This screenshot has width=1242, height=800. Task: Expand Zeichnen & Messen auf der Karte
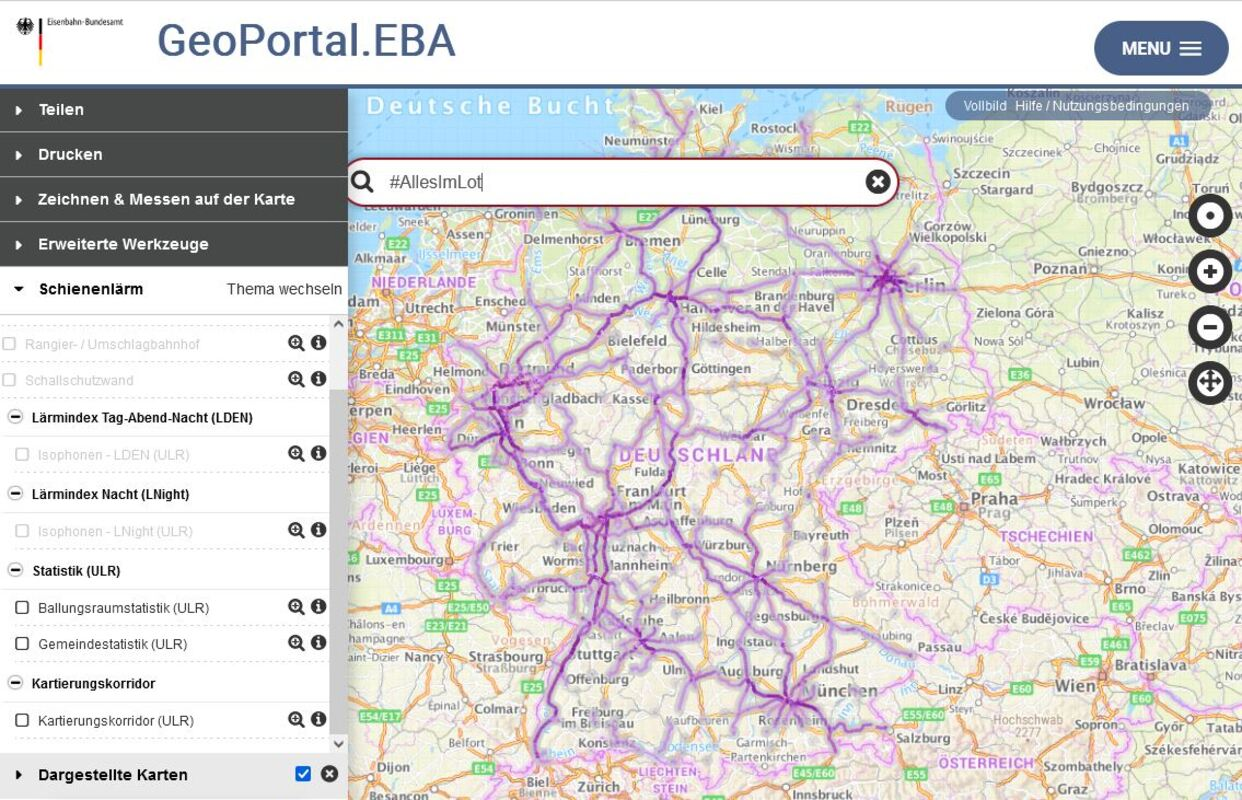174,200
